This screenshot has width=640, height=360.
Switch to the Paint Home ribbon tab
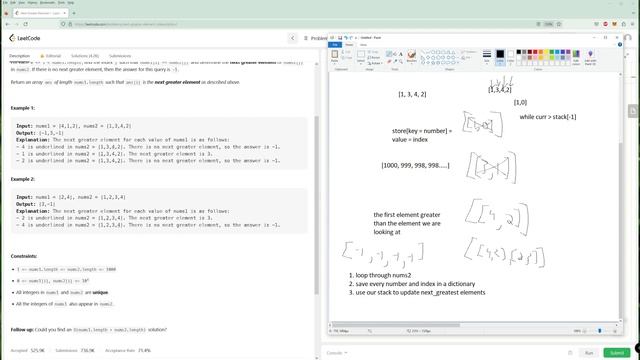pyautogui.click(x=349, y=44)
